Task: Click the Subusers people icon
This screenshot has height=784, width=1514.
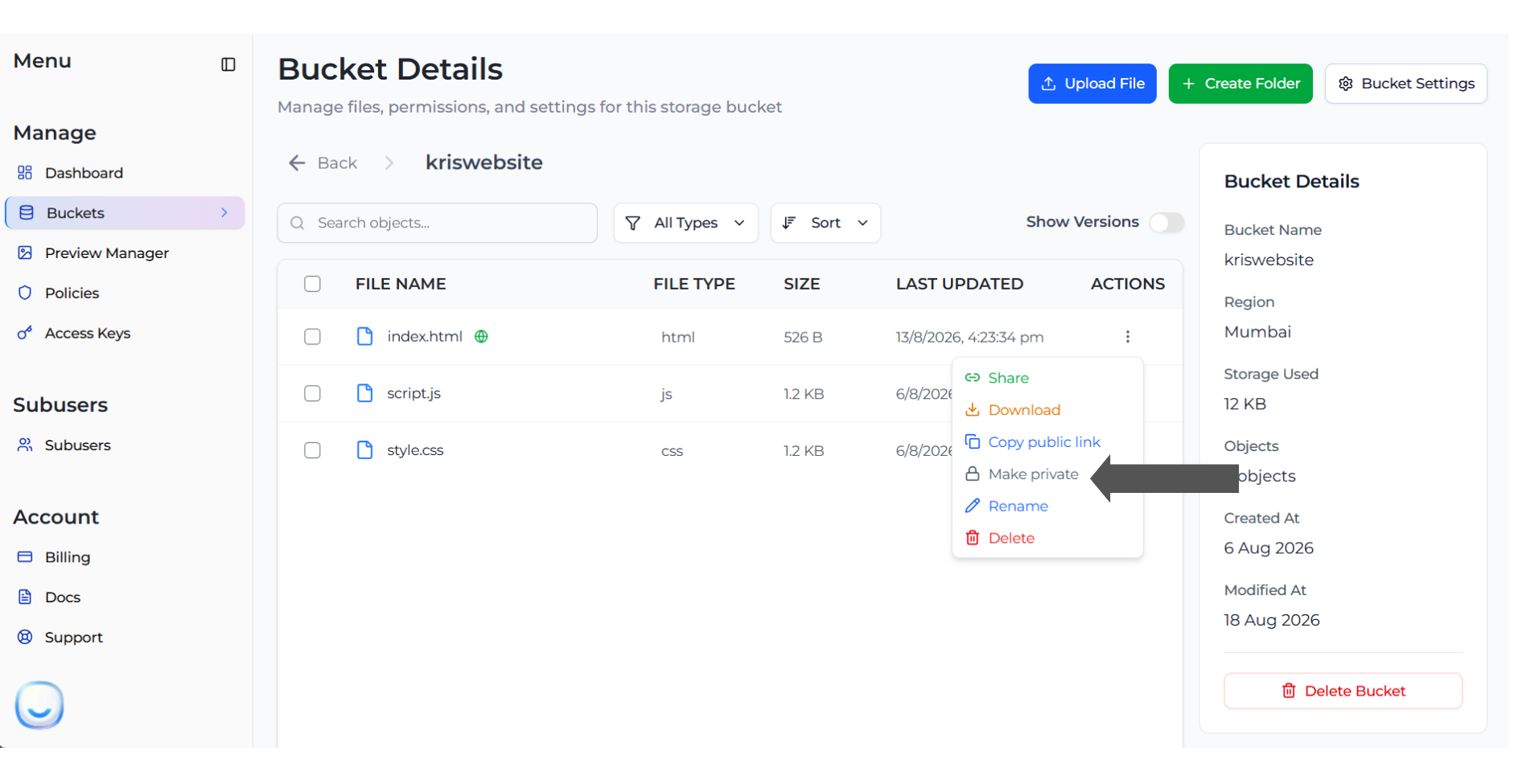Action: pos(25,445)
